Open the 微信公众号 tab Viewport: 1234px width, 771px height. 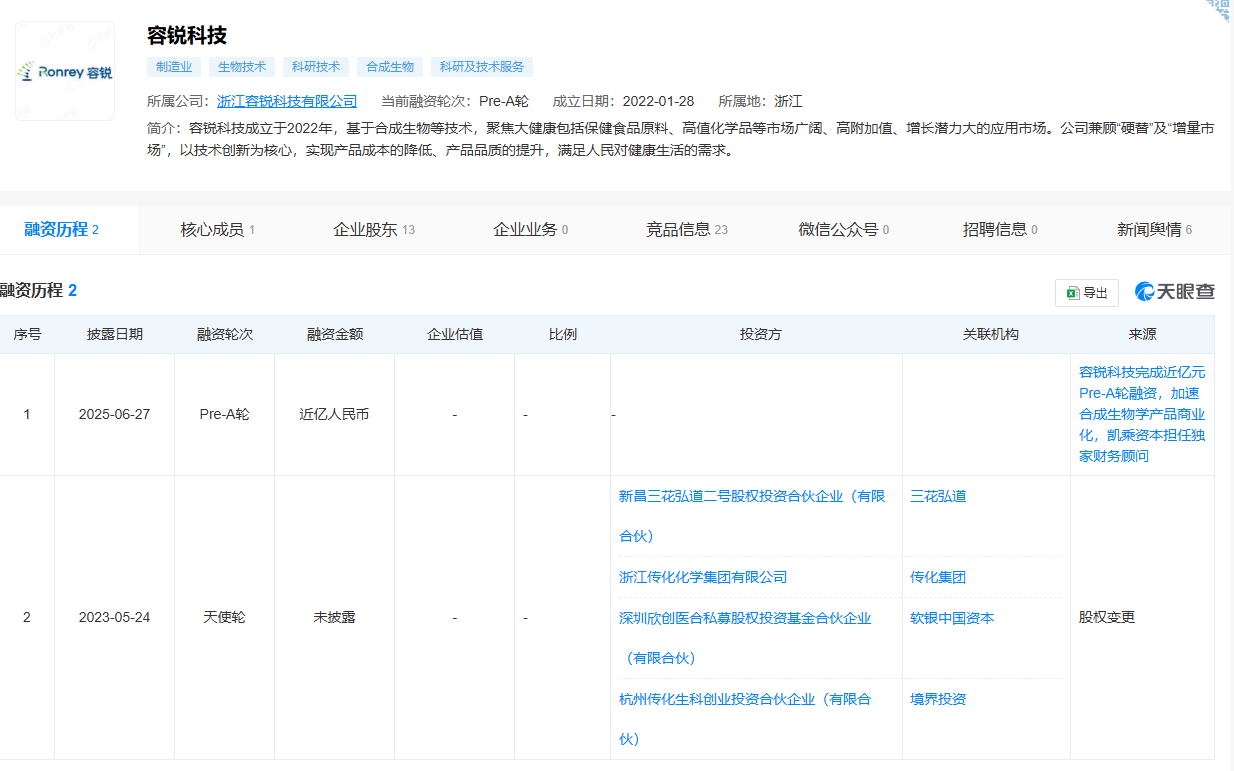coord(844,230)
